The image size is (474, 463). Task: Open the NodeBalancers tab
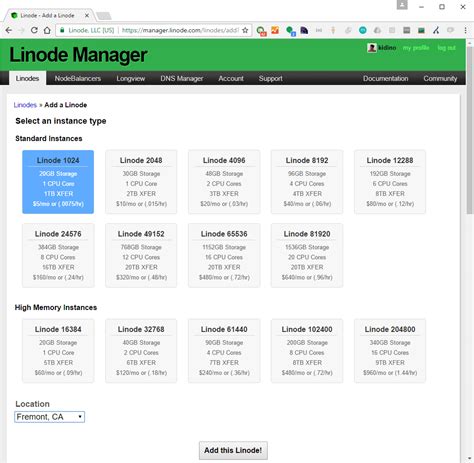pyautogui.click(x=78, y=78)
